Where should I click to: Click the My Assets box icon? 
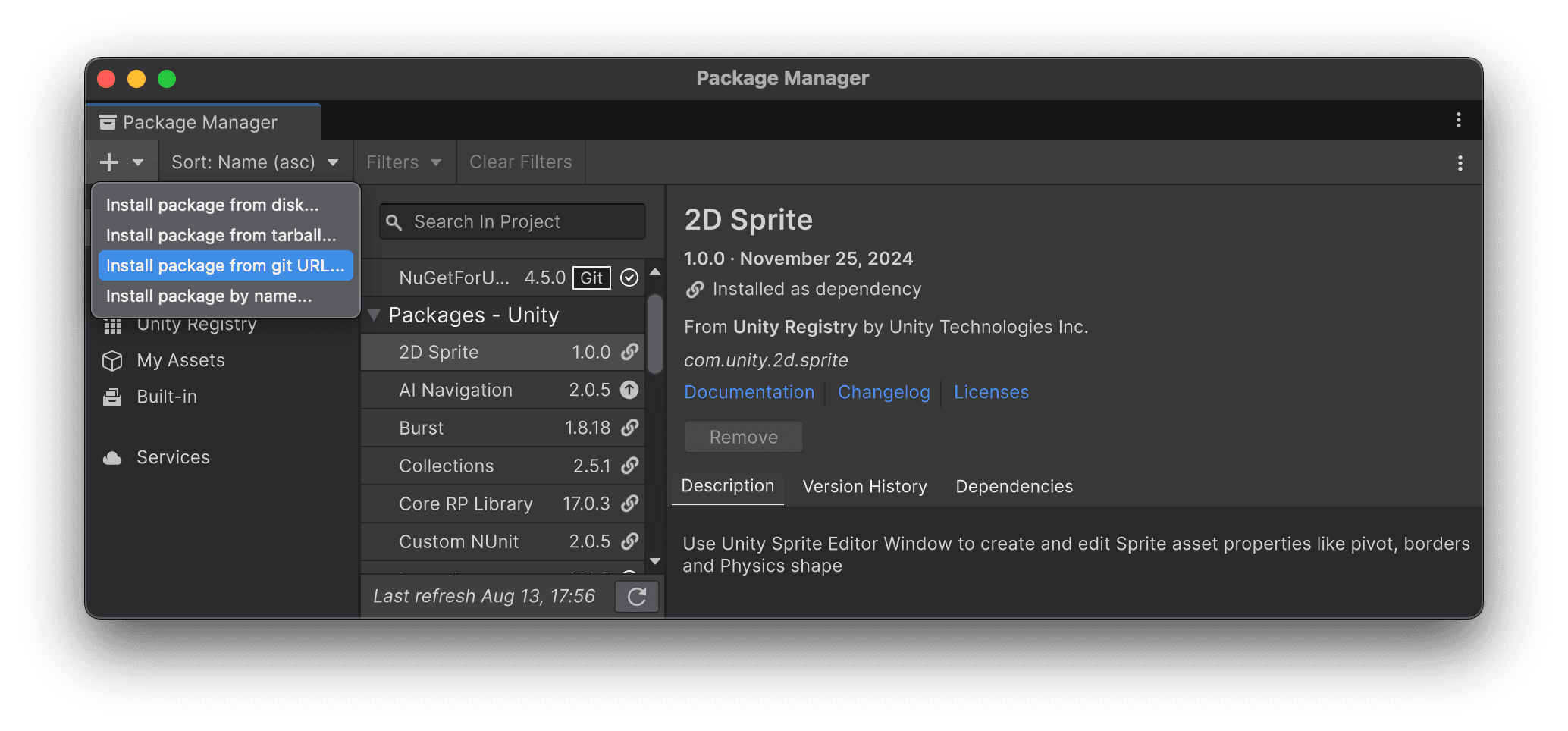pyautogui.click(x=112, y=361)
